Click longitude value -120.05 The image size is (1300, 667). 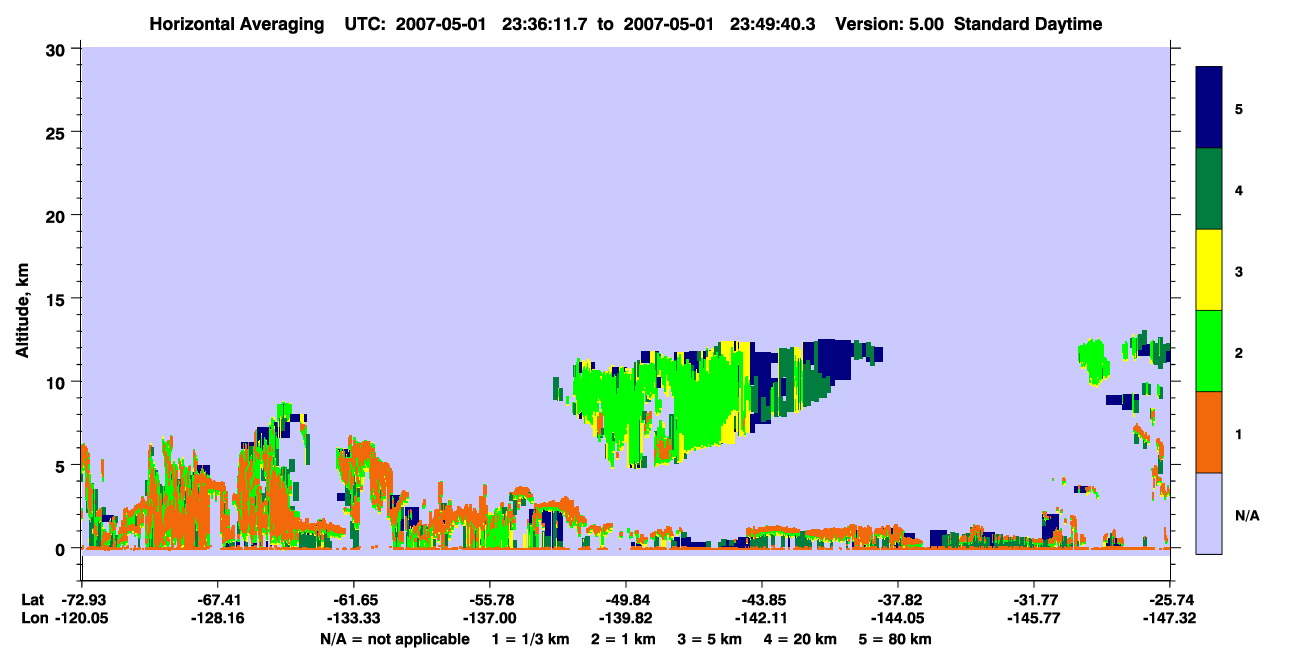[81, 618]
